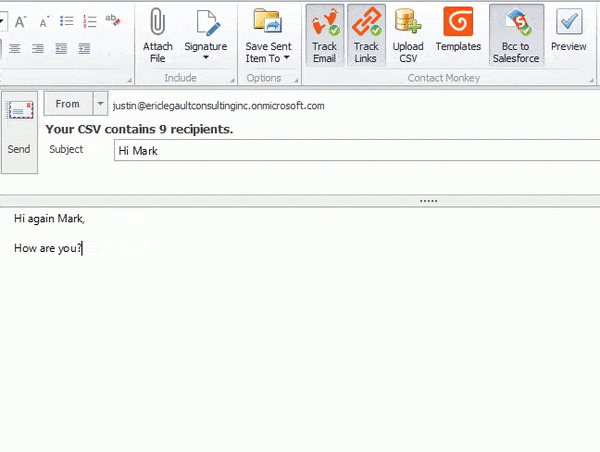Click the message body text 'How are you?'
The height and width of the screenshot is (452, 600).
coord(48,248)
